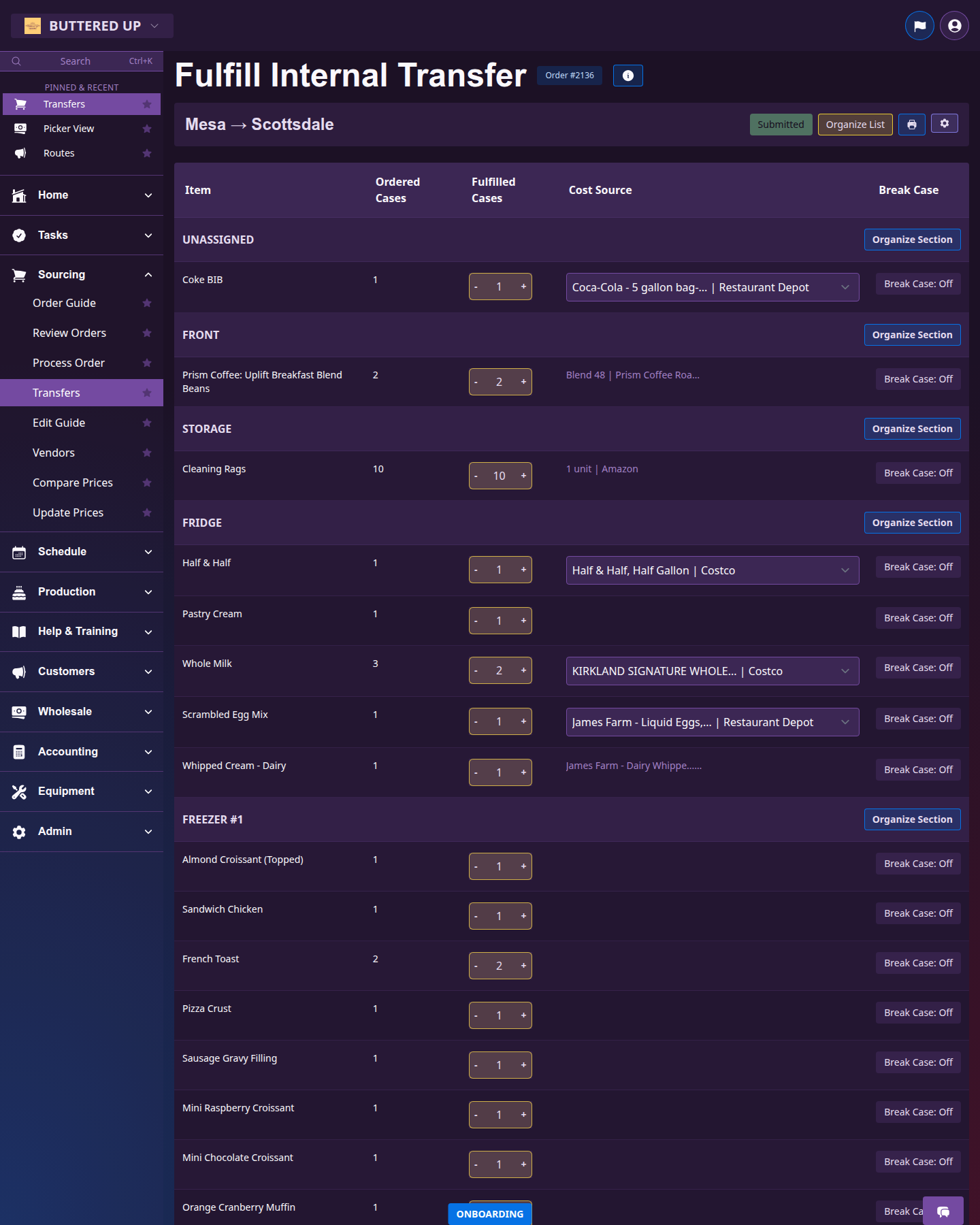Click the Order #2136 badge
Viewport: 980px width, 1225px height.
(x=570, y=76)
